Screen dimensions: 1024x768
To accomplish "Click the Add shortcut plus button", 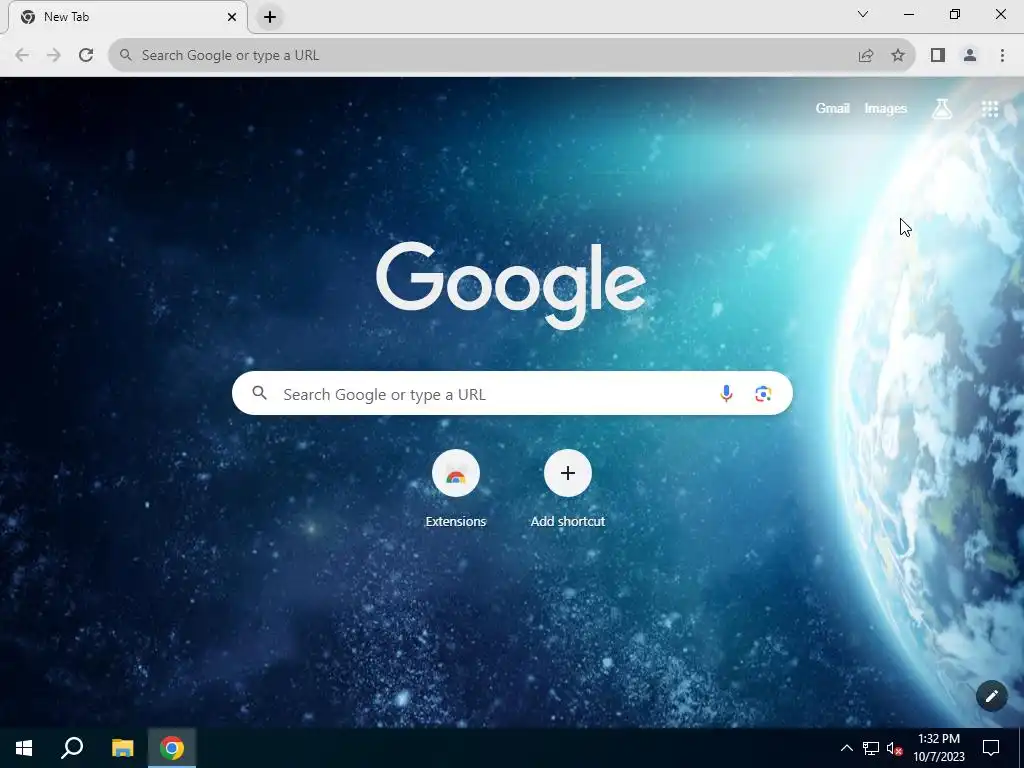I will click(568, 473).
